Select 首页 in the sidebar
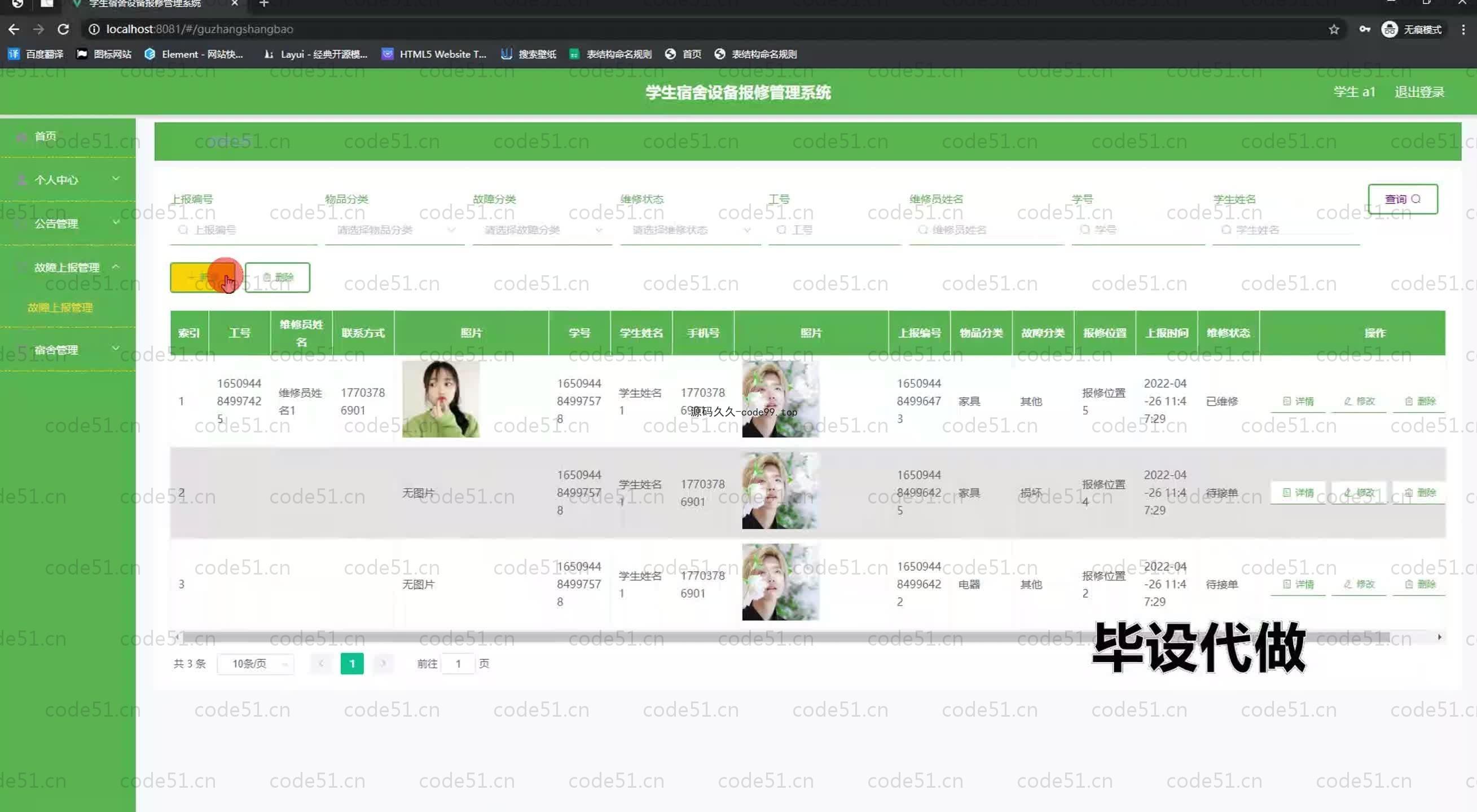Screen dimensions: 1477x812 click(x=68, y=136)
